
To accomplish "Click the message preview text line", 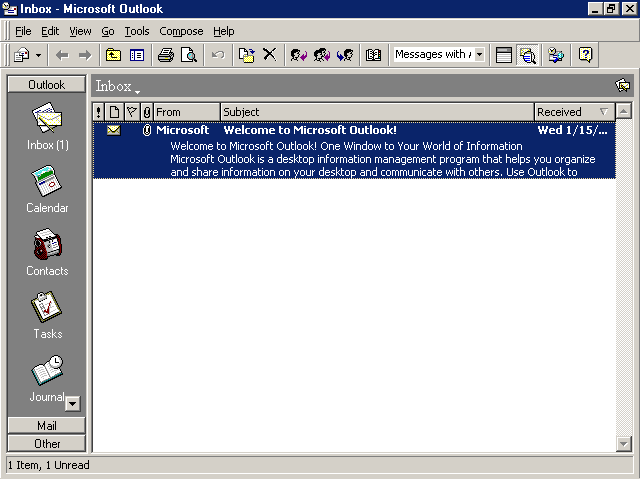I will [383, 159].
